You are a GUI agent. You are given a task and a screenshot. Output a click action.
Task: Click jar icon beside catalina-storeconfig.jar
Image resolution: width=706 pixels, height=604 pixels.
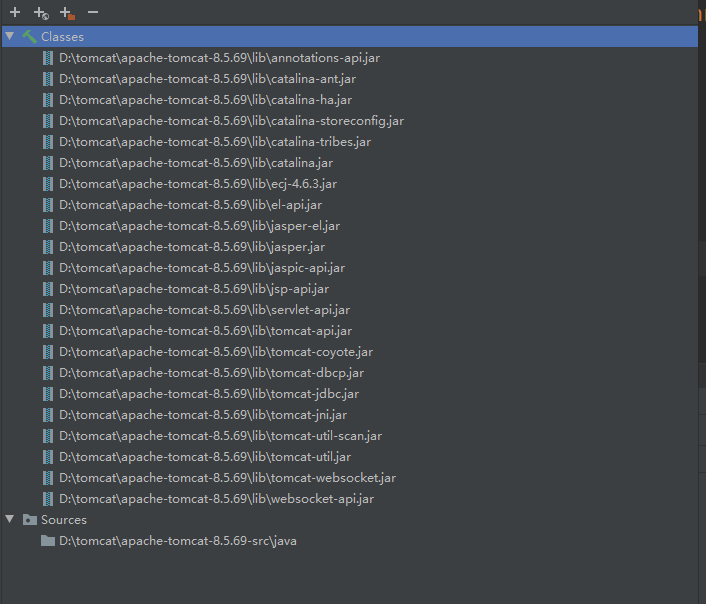[48, 121]
